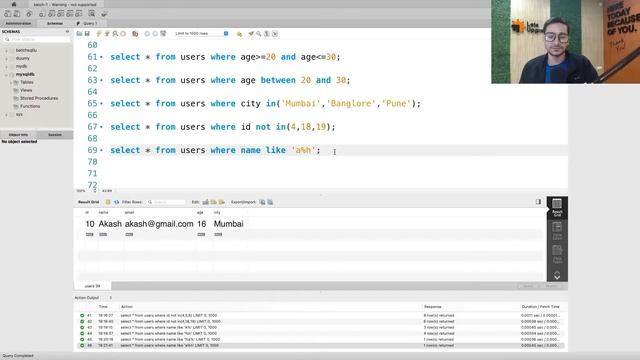Switch to the Administration tab
This screenshot has height=360, width=640.
coord(18,23)
